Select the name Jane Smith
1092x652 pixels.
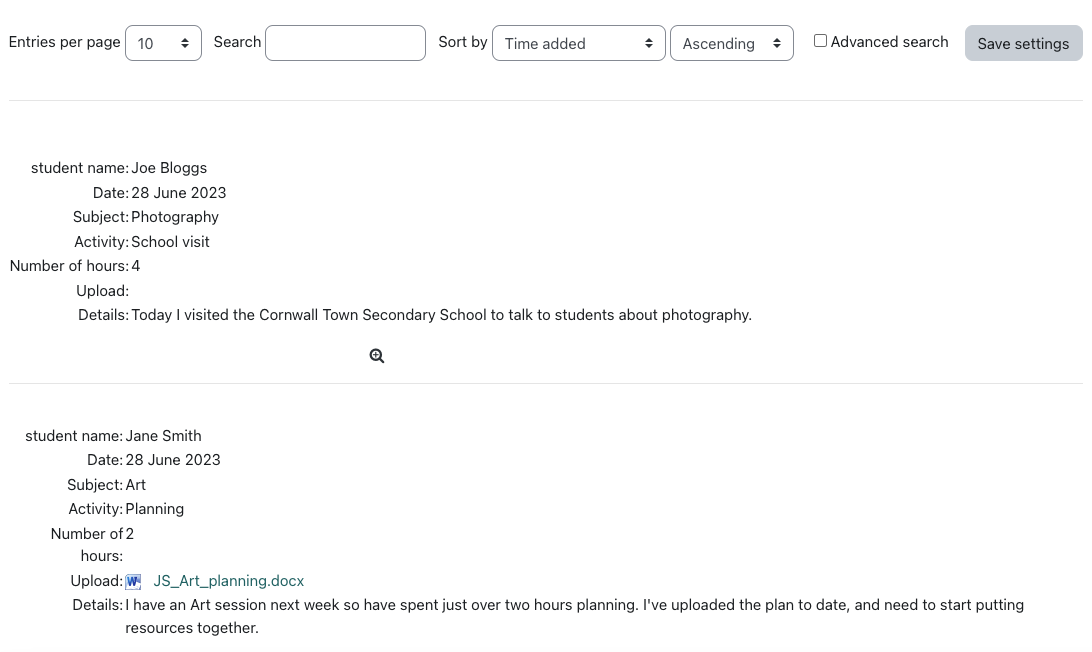coord(164,436)
